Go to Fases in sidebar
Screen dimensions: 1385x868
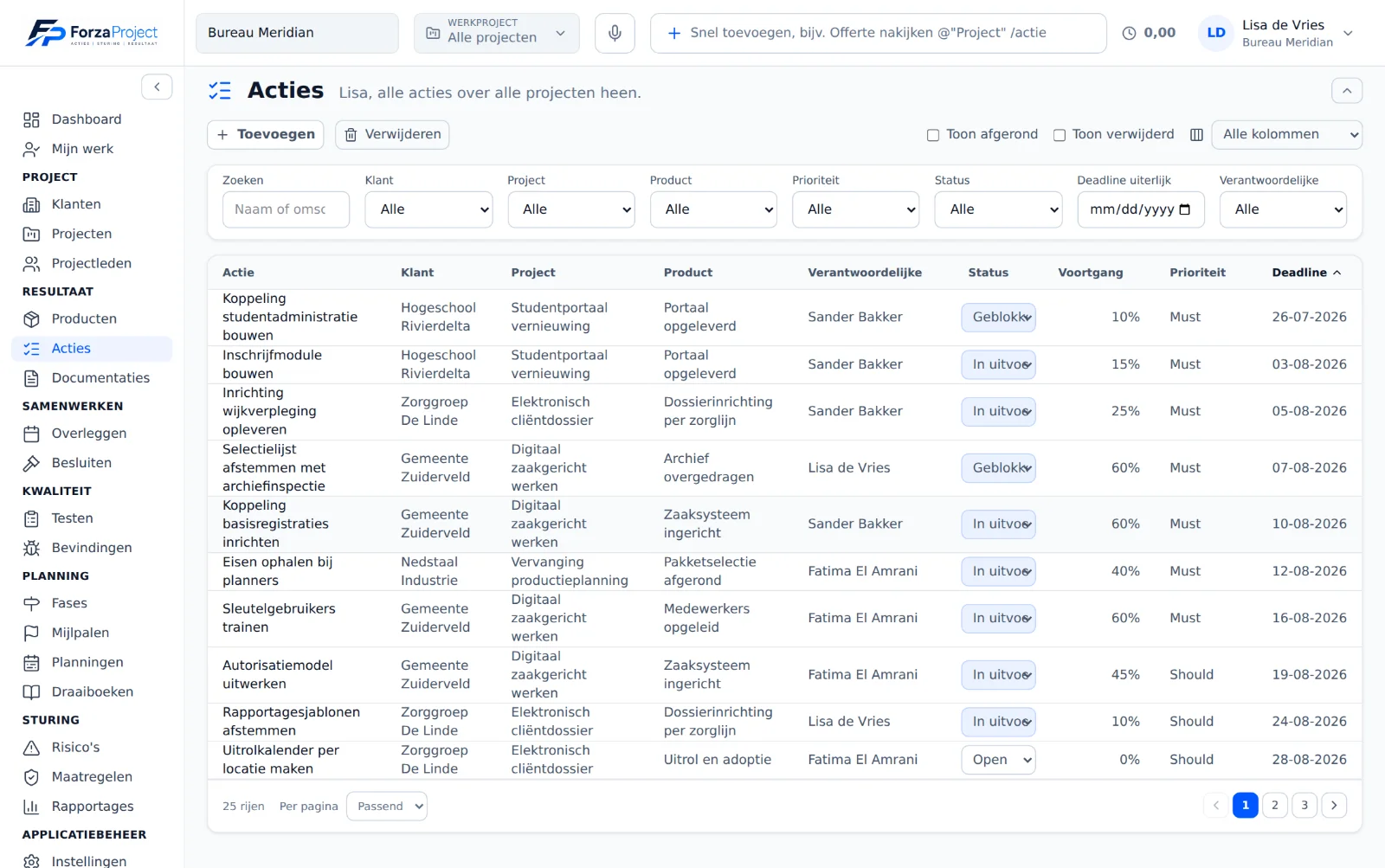91,602
